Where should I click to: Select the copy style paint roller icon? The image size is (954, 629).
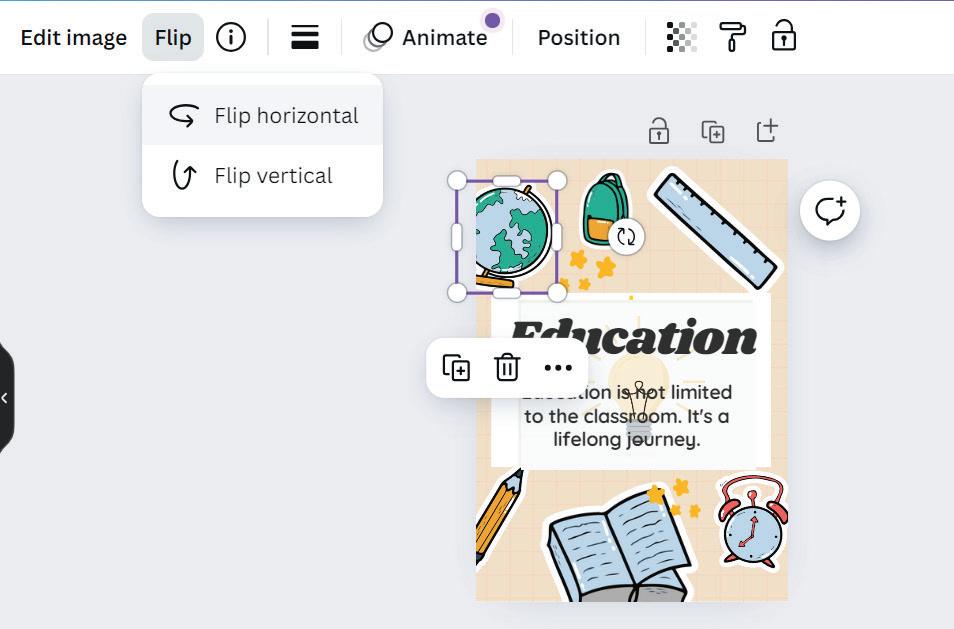[x=733, y=37]
